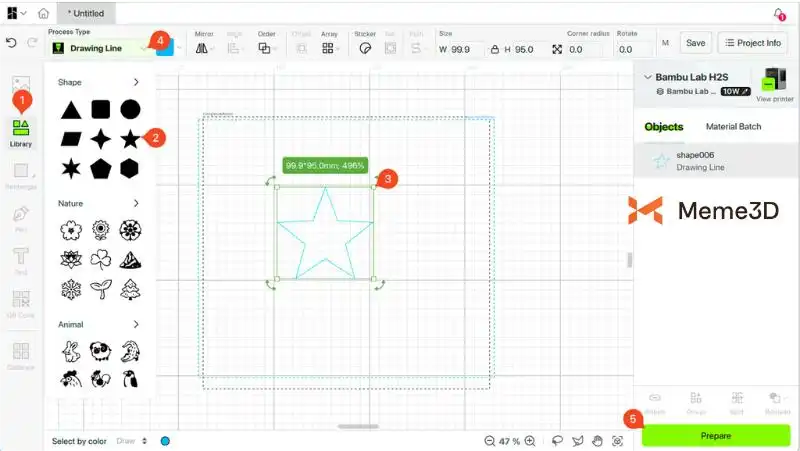Choose the hexagon shape
Viewport: 800px width, 451px height.
coord(129,167)
